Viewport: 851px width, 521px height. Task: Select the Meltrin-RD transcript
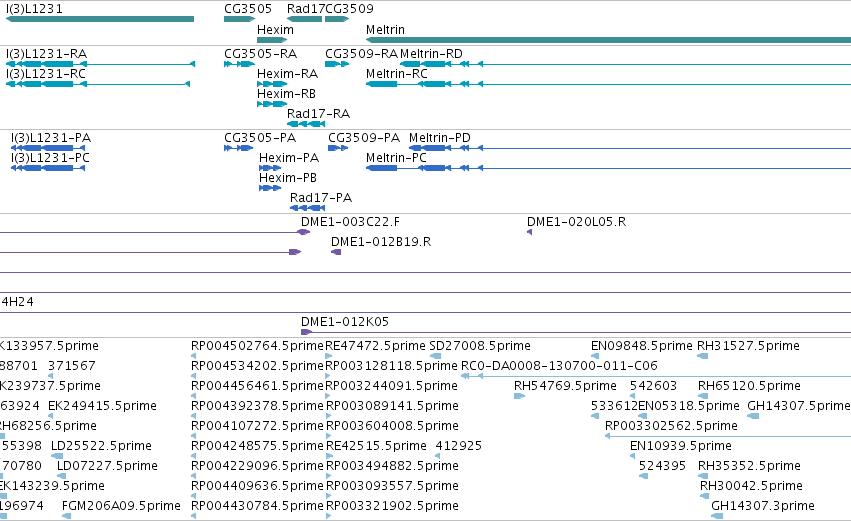pos(625,64)
